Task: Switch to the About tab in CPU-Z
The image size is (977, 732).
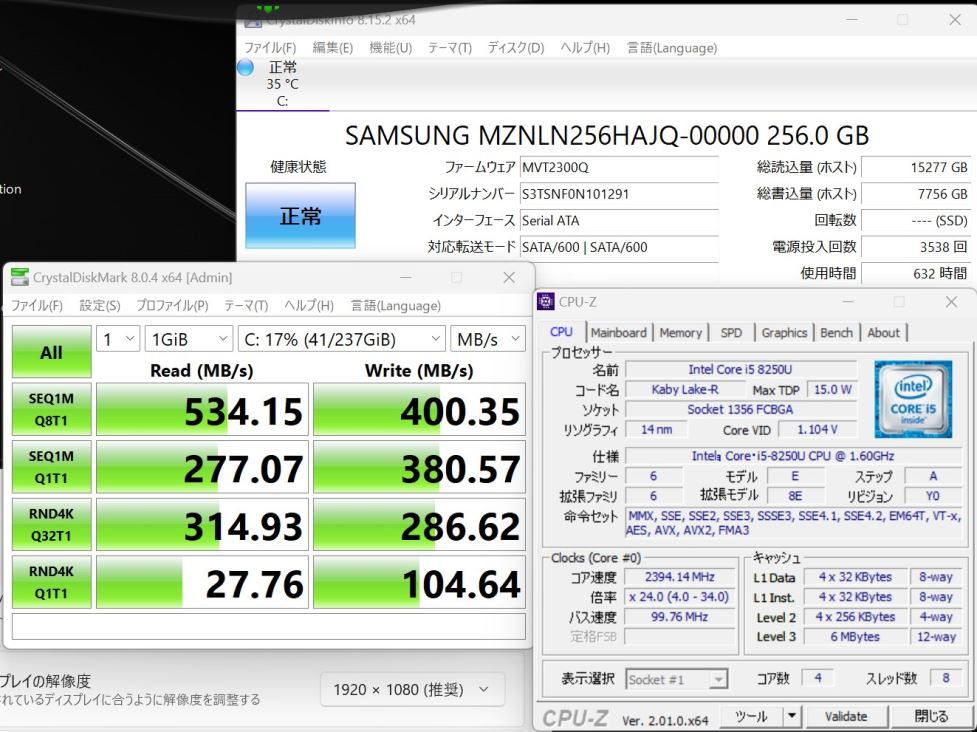Action: (884, 333)
